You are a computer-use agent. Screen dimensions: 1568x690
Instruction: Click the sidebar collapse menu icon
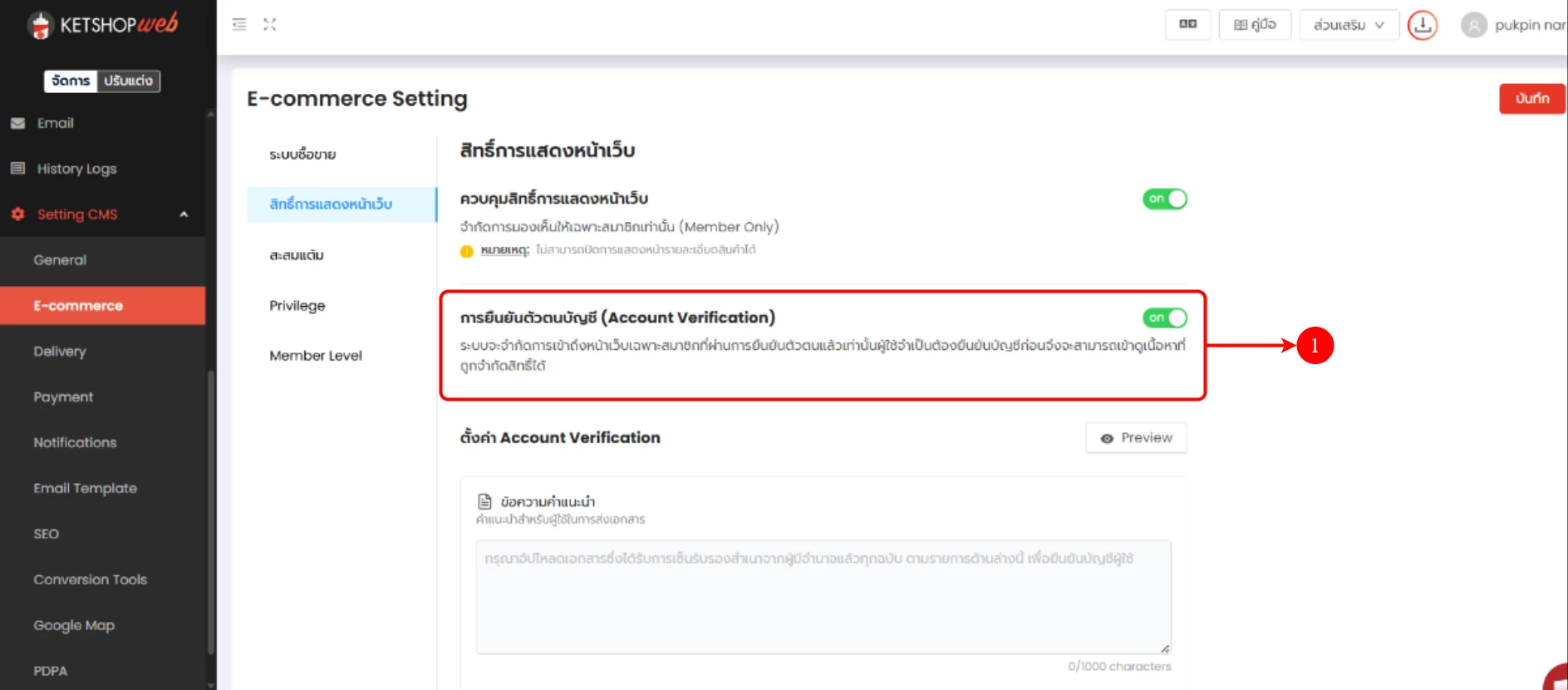coord(239,25)
